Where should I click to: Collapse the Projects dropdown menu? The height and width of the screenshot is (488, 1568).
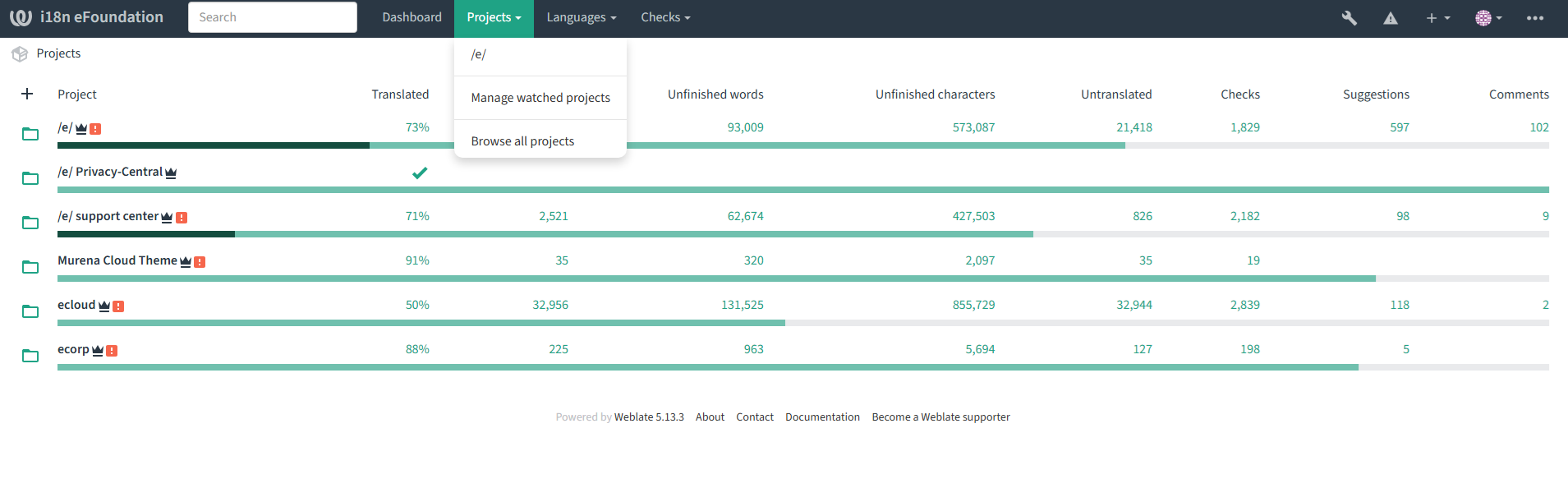494,18
